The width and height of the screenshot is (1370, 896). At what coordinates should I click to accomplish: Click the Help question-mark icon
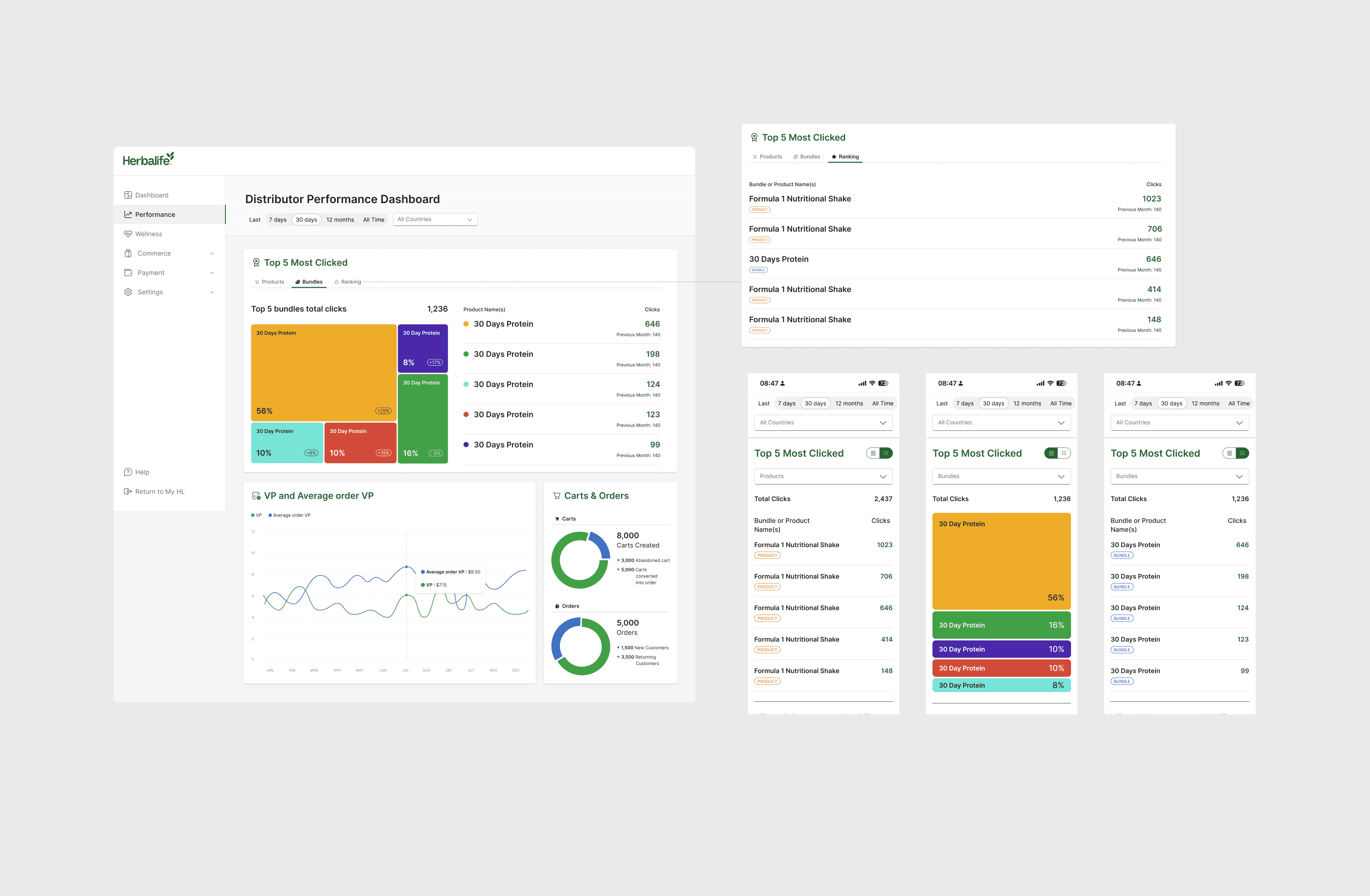128,472
